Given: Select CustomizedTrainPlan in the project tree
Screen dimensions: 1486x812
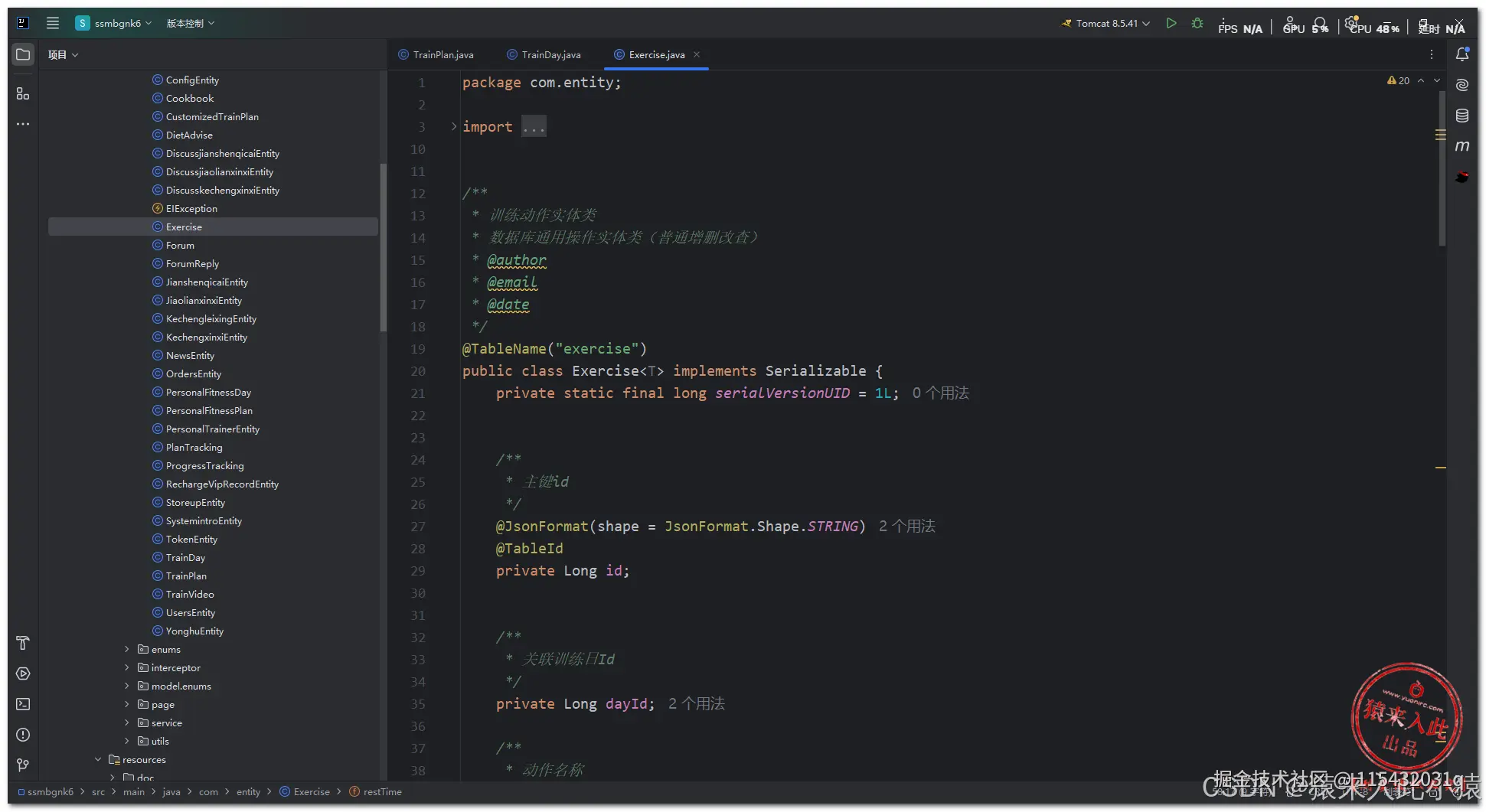Looking at the screenshot, I should [x=213, y=117].
